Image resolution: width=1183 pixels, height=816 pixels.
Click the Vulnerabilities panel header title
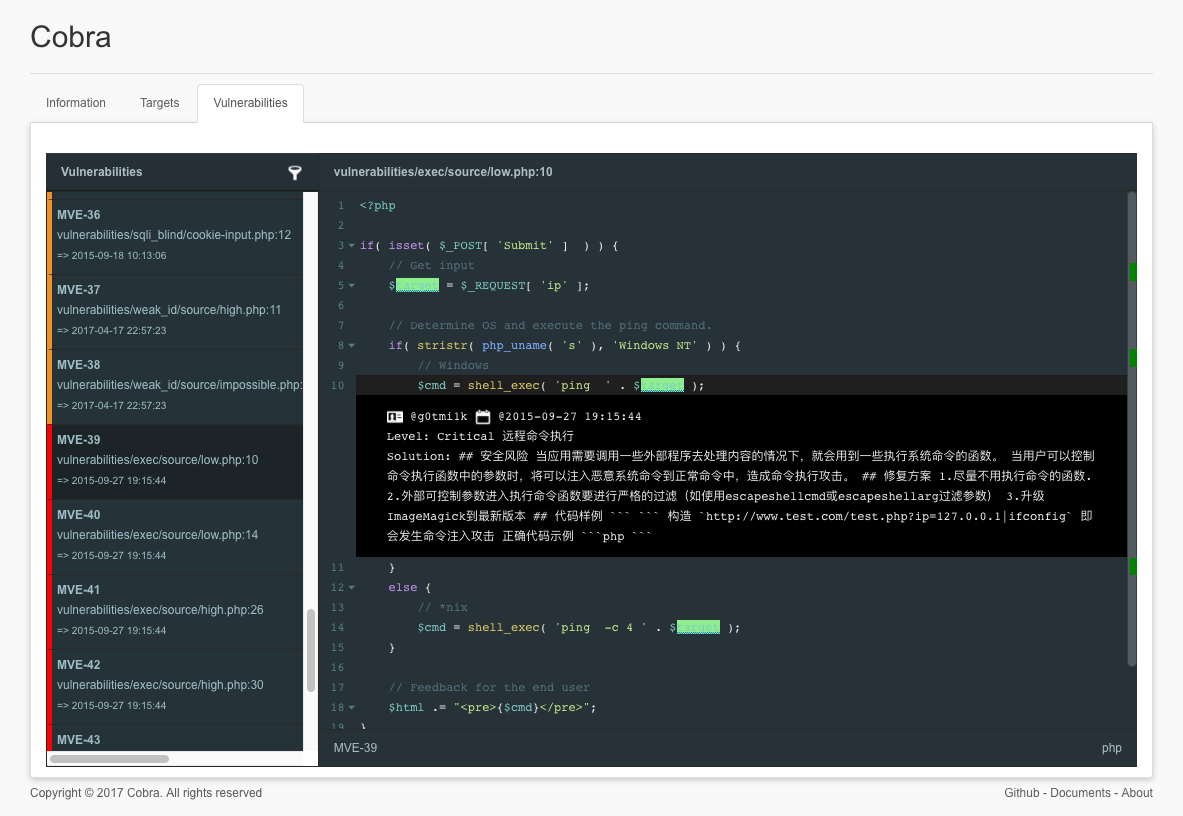point(101,172)
